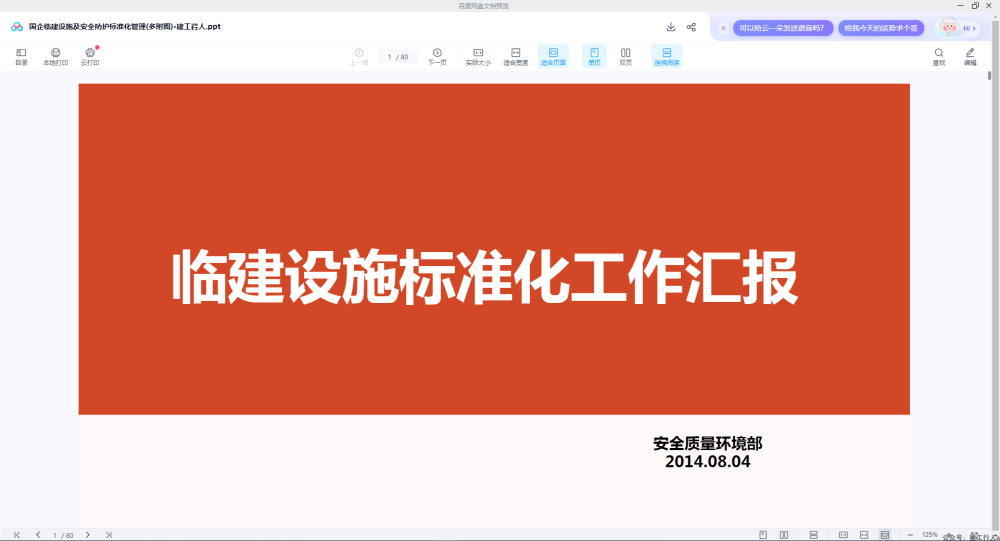
Task: Select single page icon in status bar
Action: [763, 535]
